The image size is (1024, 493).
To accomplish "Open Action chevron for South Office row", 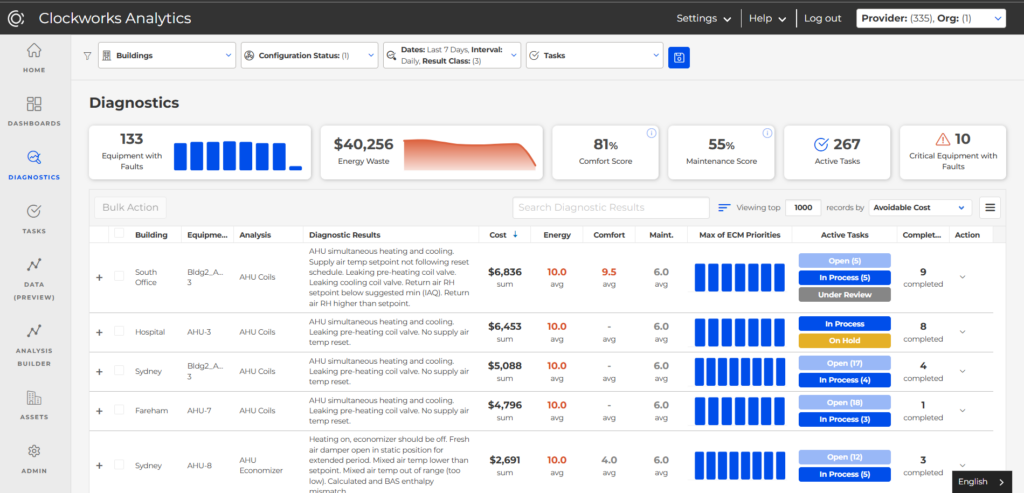I will coord(962,277).
